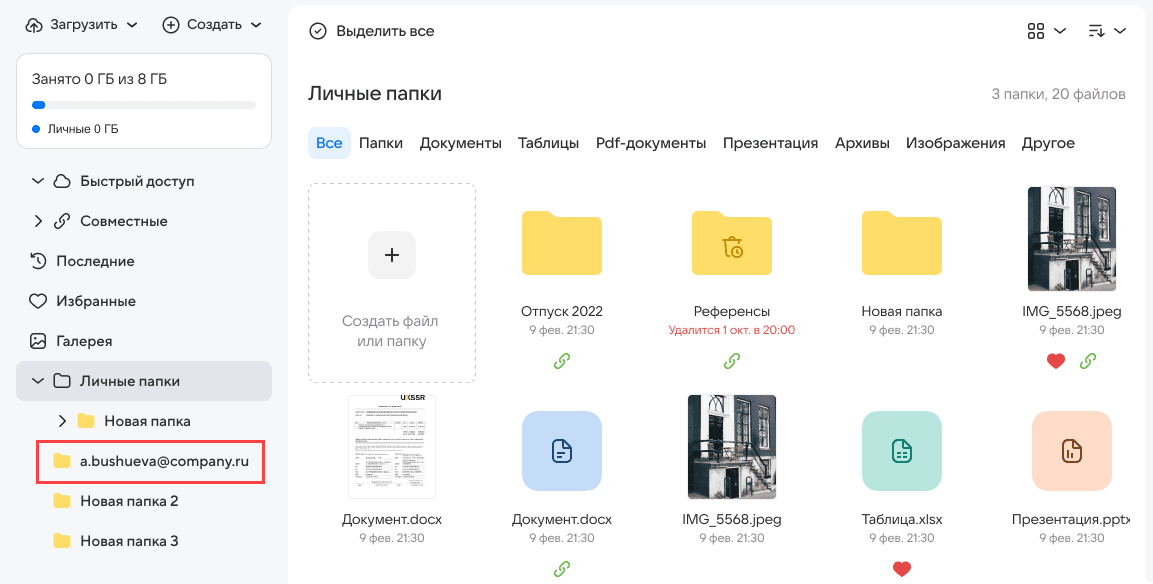
Task: Click the link icon beside Совместные
Action: [x=63, y=221]
